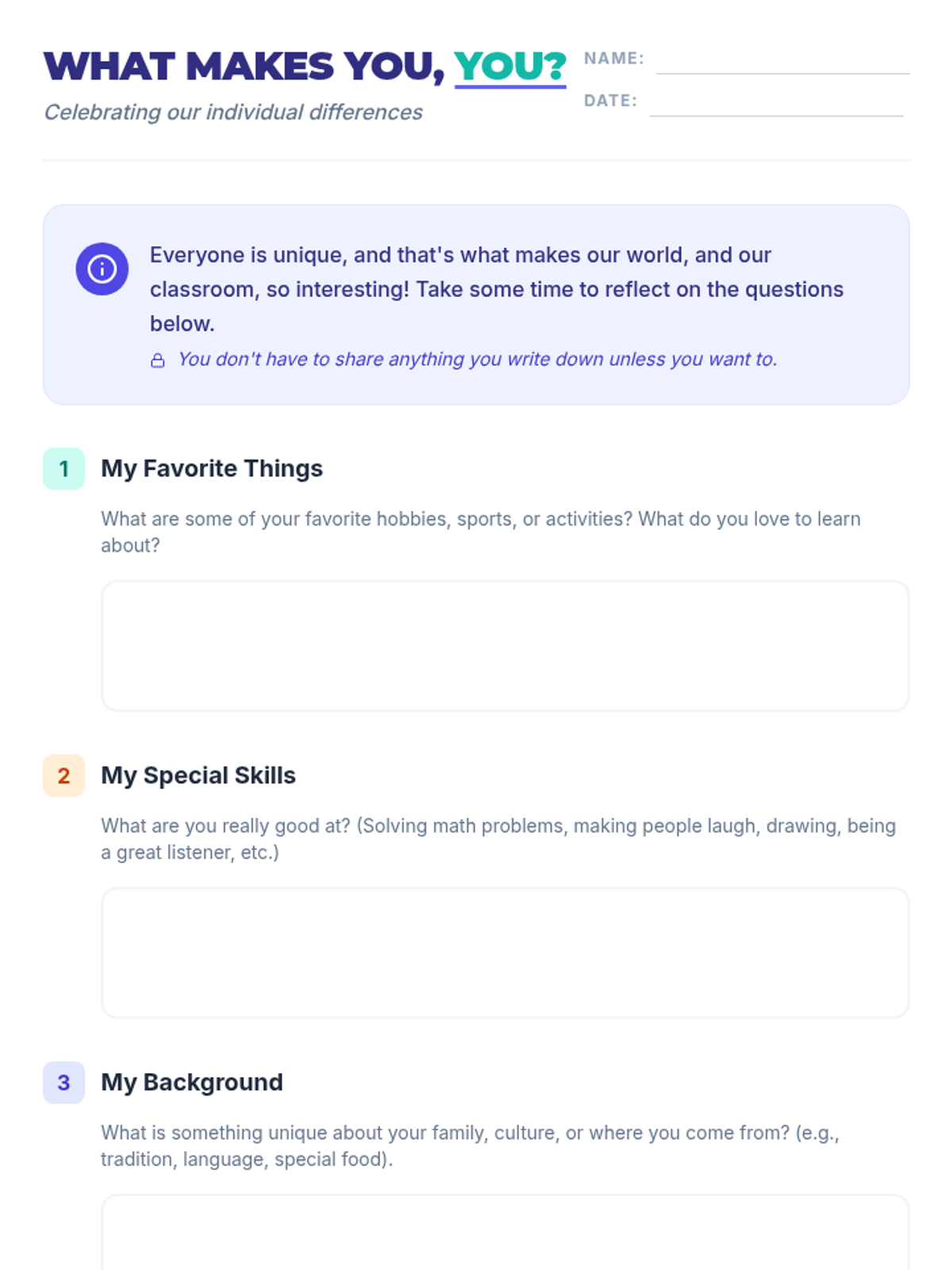Click the family and culture question text

[x=470, y=1146]
